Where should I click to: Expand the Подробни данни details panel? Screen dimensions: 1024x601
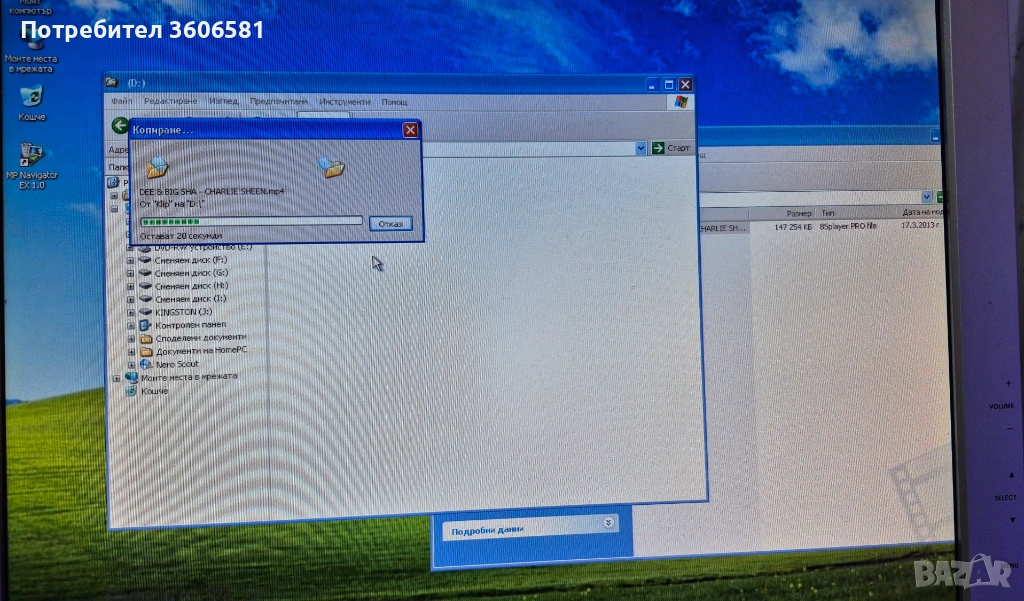coord(609,523)
